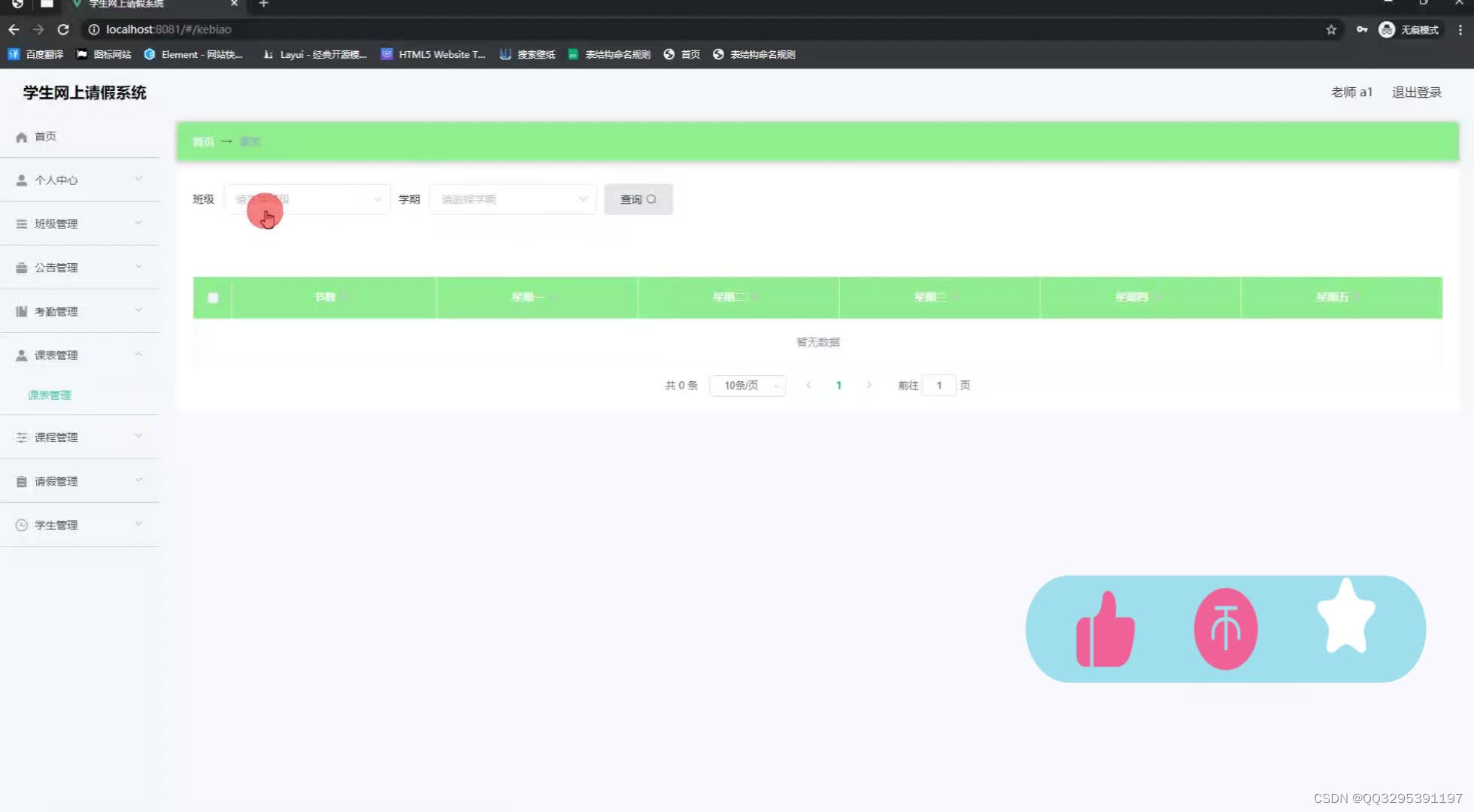This screenshot has width=1474, height=812.
Task: Expand 考勤管理 chevron arrow
Action: click(x=138, y=311)
